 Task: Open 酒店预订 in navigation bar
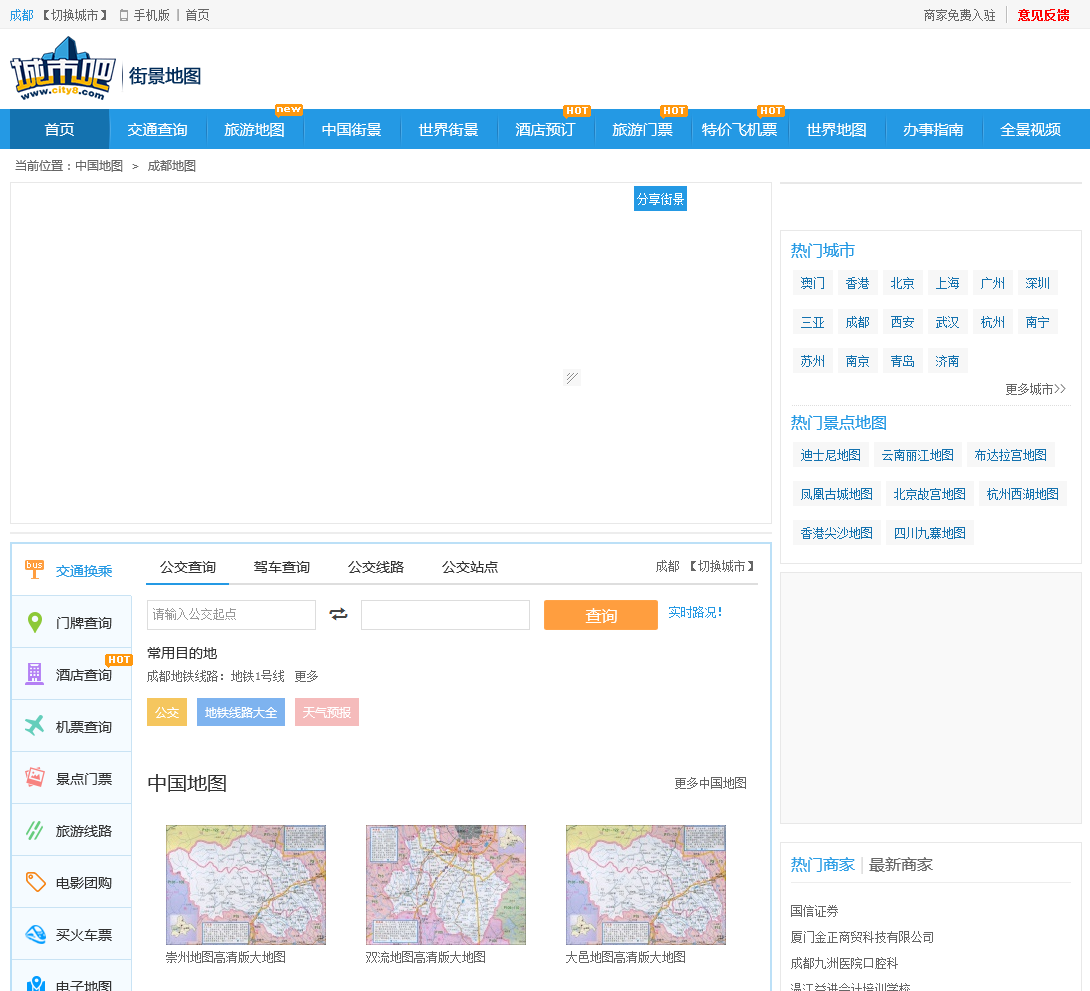[x=545, y=129]
